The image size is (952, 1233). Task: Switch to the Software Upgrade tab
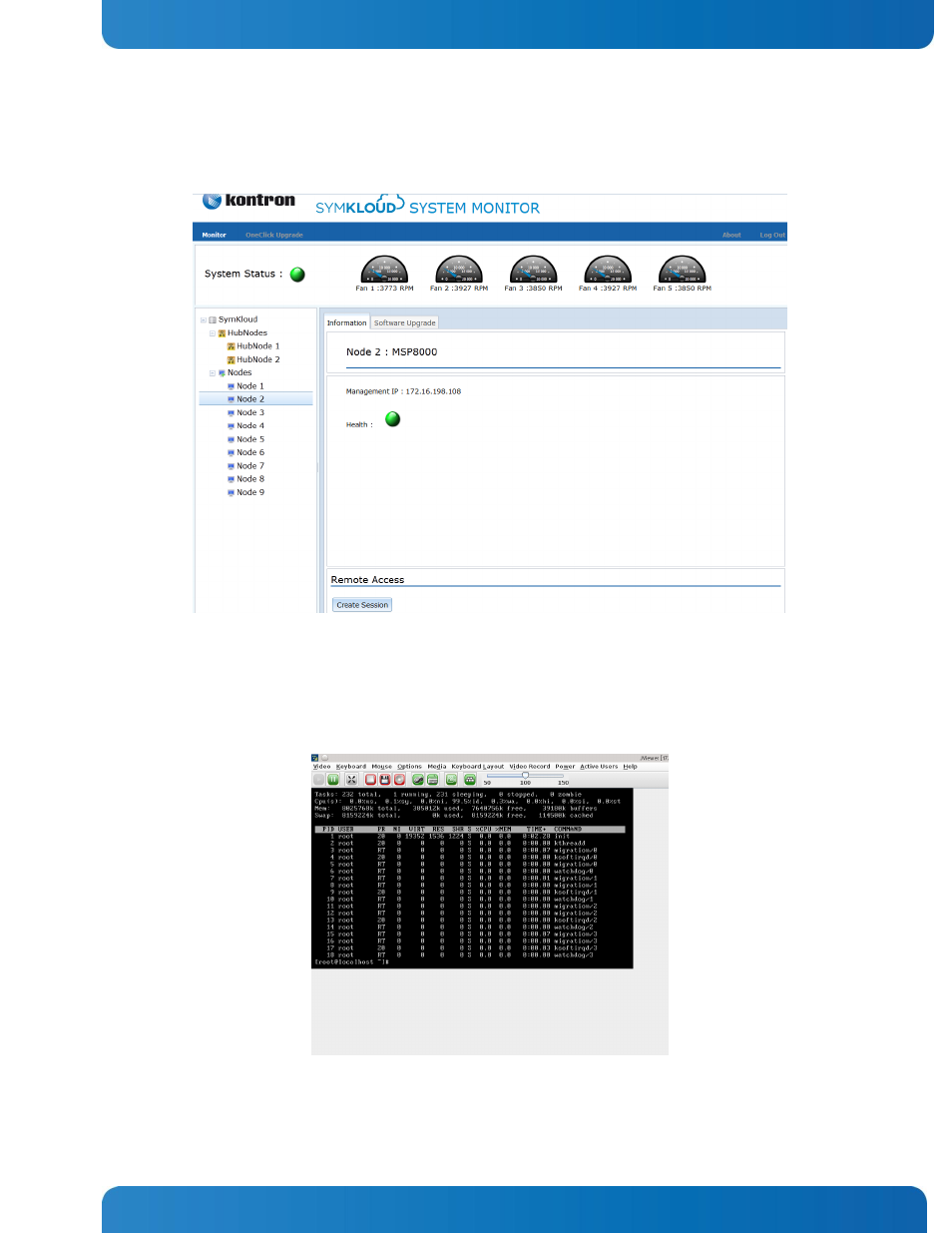[x=405, y=322]
